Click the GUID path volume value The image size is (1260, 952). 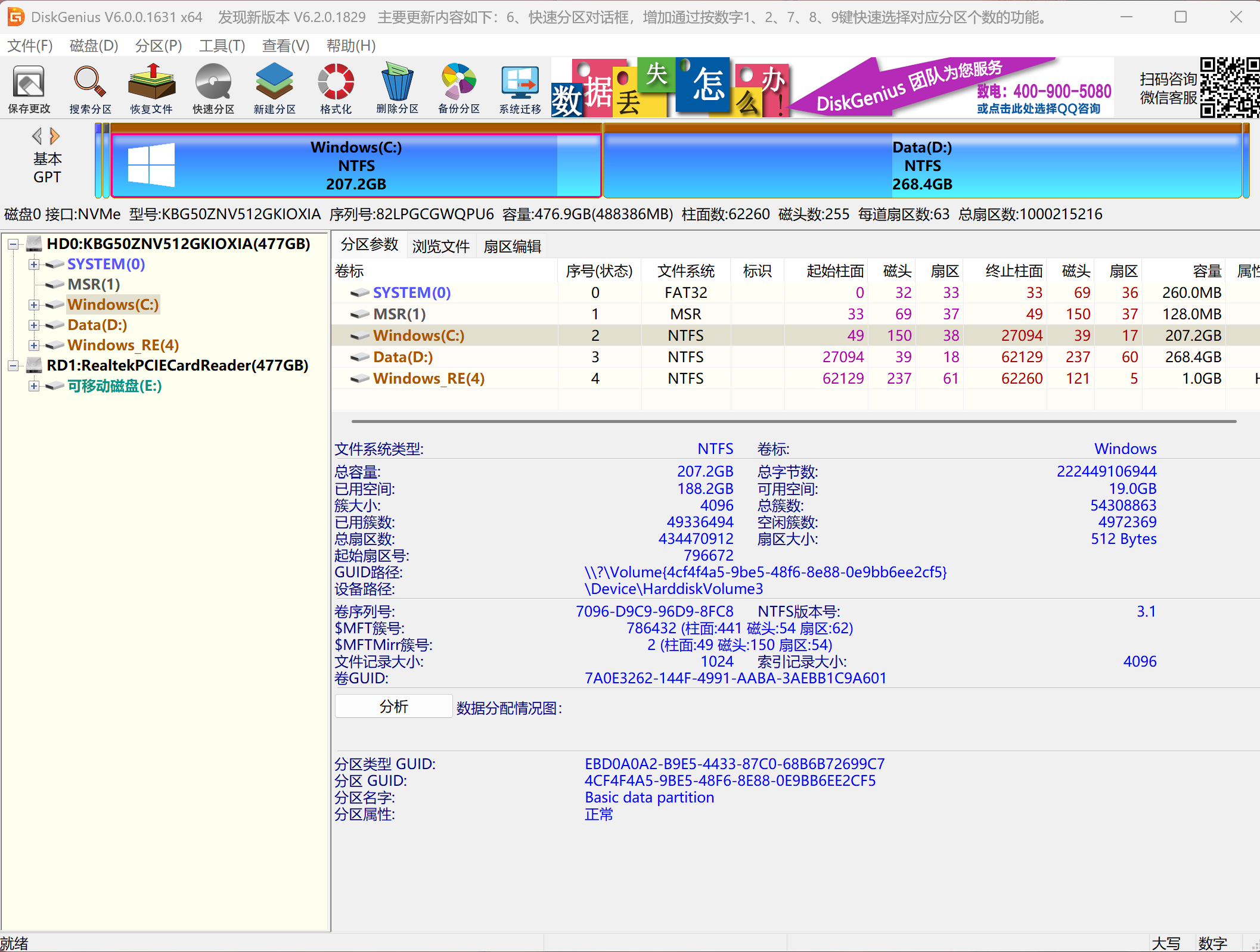coord(765,573)
